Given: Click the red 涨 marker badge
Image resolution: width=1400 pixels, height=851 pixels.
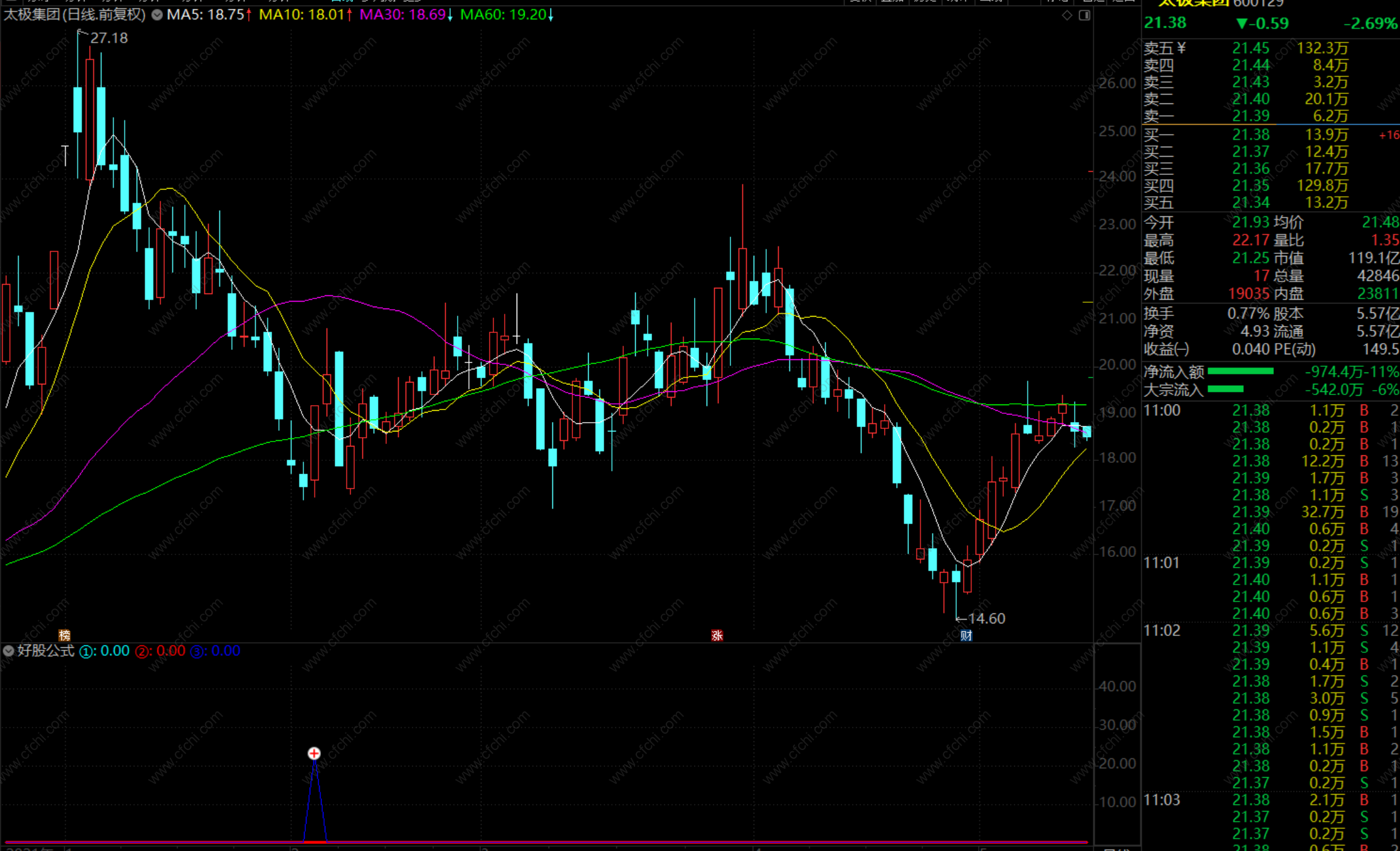Looking at the screenshot, I should 717,635.
